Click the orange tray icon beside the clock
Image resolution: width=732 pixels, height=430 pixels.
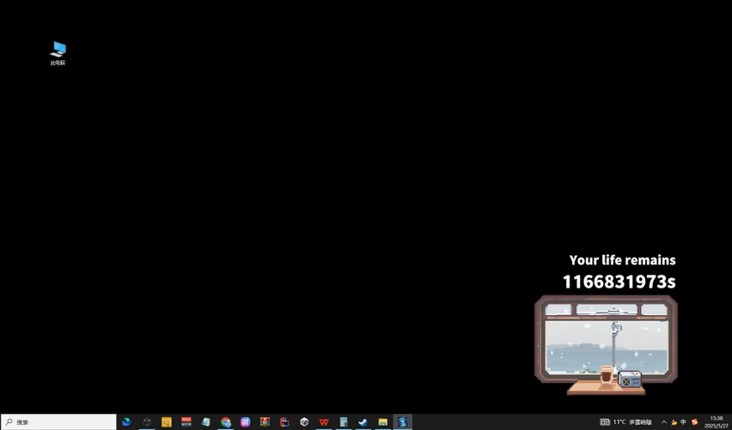[695, 422]
